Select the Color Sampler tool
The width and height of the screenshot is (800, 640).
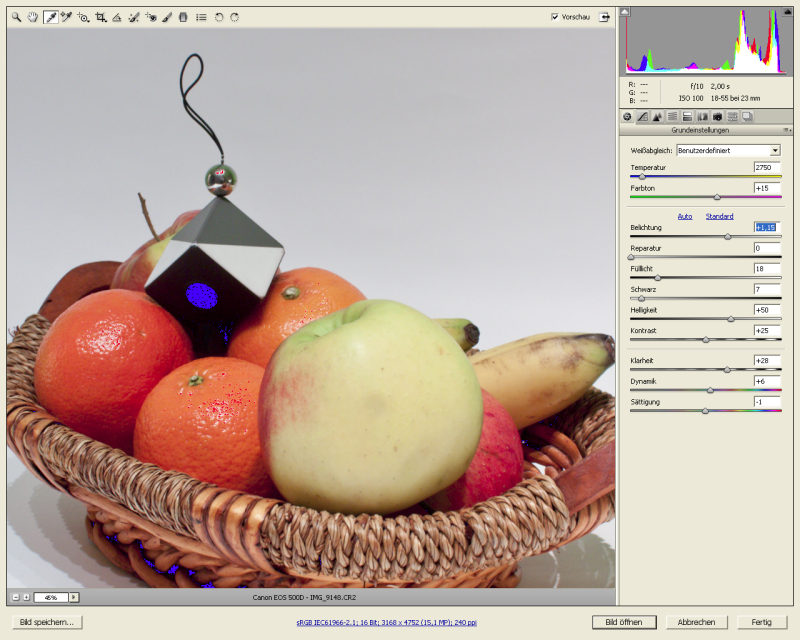point(66,17)
